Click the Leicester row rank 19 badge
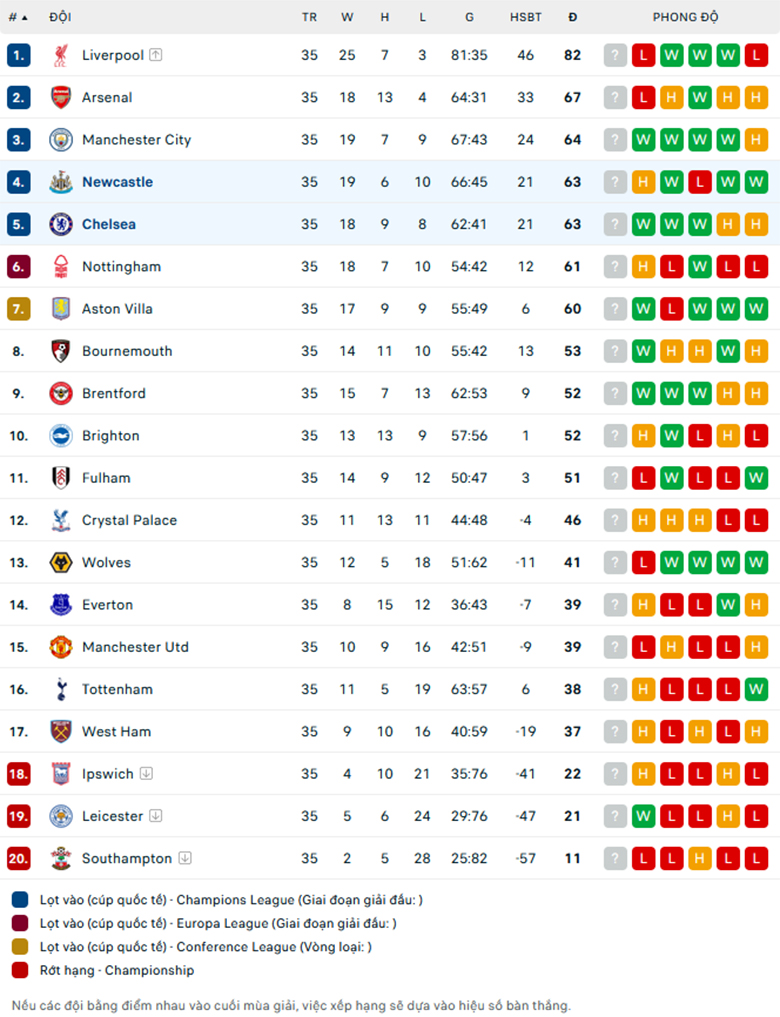Screen dimensions: 780x1017 18,816
